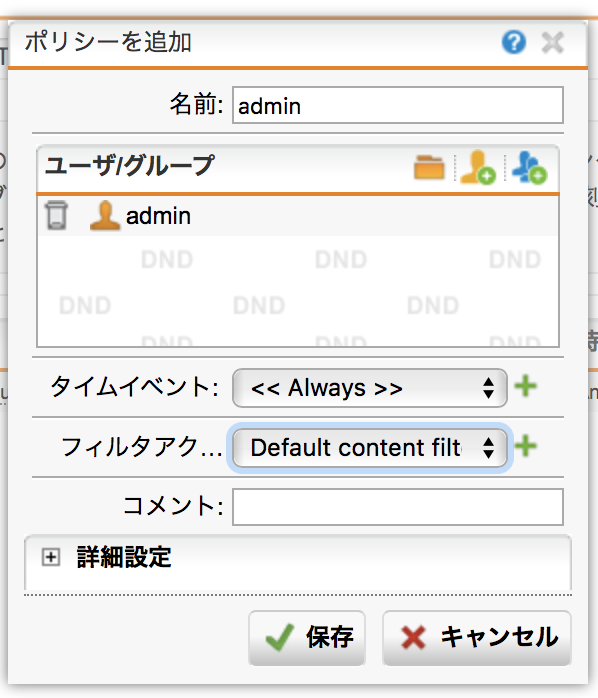The width and height of the screenshot is (598, 698).
Task: Select the admin user icon in the list
Action: pos(105,215)
